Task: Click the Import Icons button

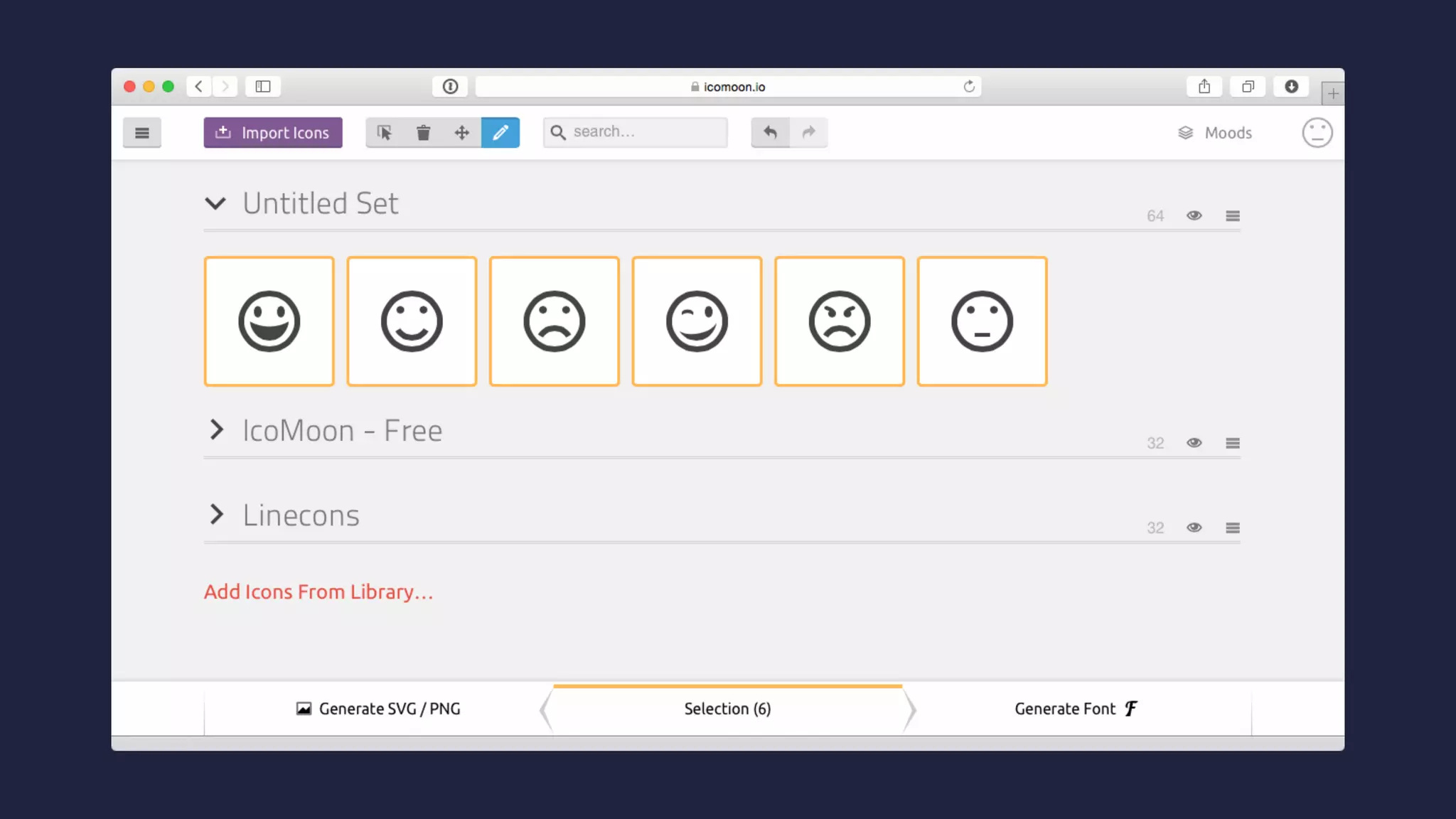Action: pyautogui.click(x=273, y=132)
